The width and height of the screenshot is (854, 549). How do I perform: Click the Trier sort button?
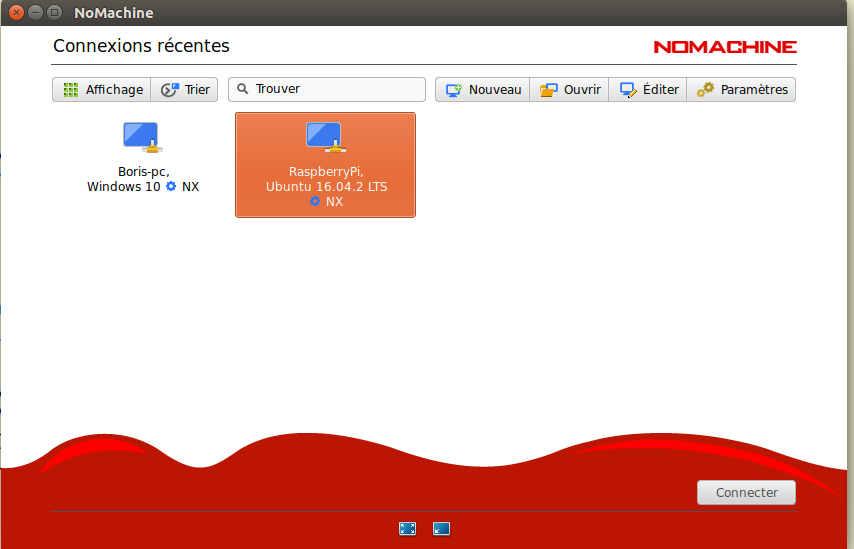click(x=185, y=89)
